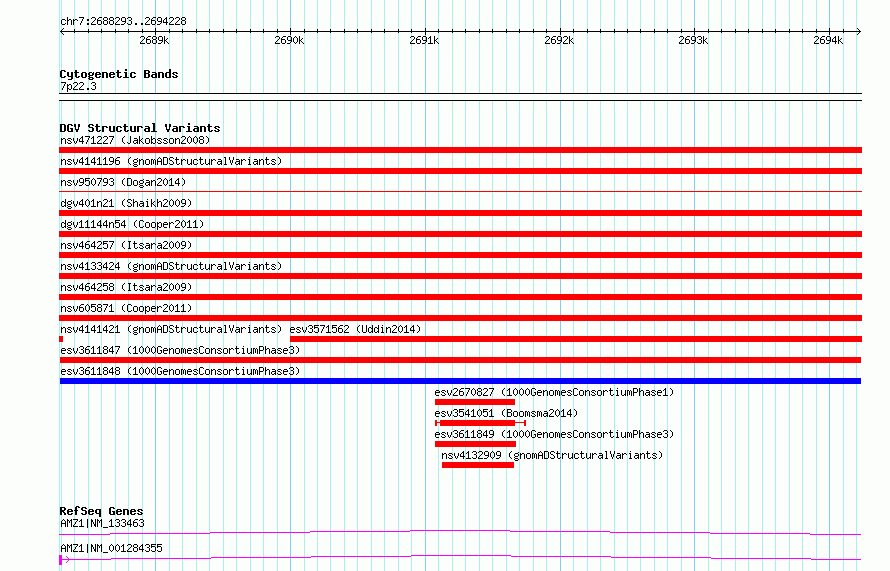Click the nsv471227 (Jakobsson2008) label

coord(135,140)
